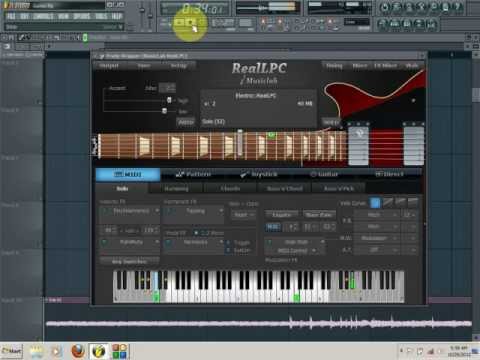Open the CHANNELS menu in FL Studio

[x=43, y=16]
